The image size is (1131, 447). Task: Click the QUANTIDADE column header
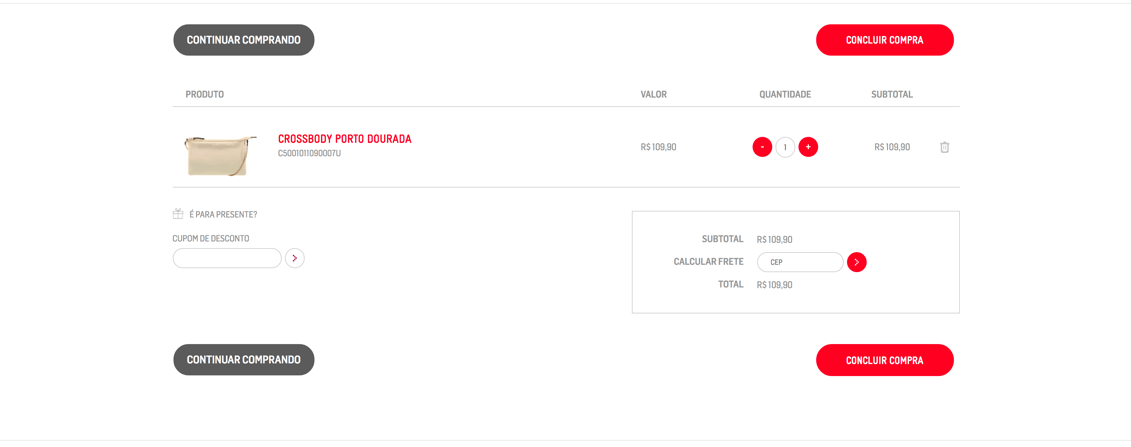pos(785,94)
